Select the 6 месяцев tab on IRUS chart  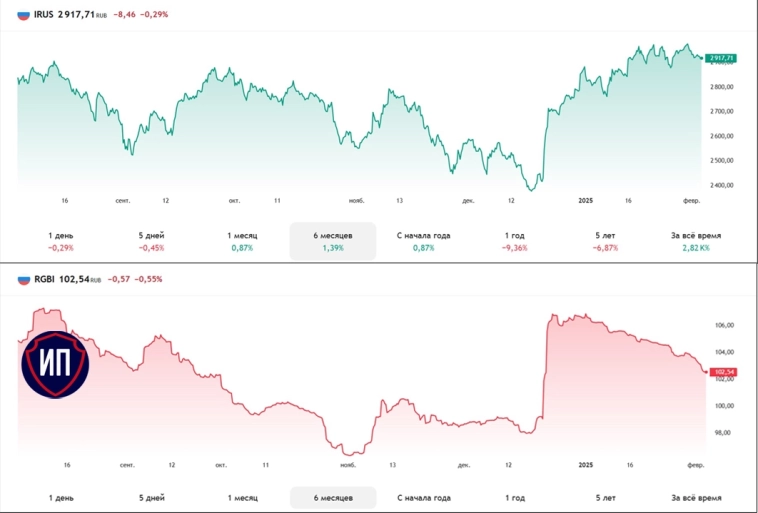[x=332, y=241]
